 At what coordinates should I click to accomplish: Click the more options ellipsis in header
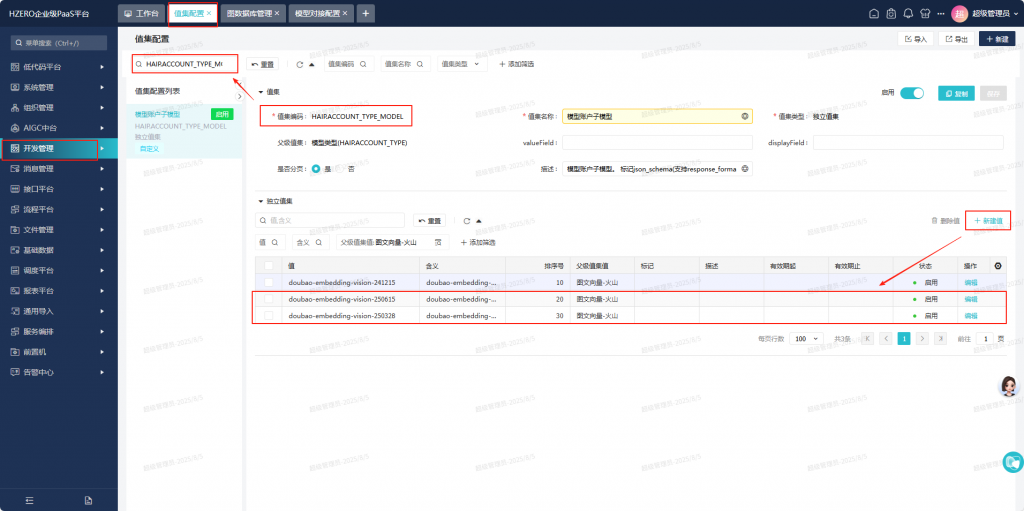pyautogui.click(x=941, y=13)
